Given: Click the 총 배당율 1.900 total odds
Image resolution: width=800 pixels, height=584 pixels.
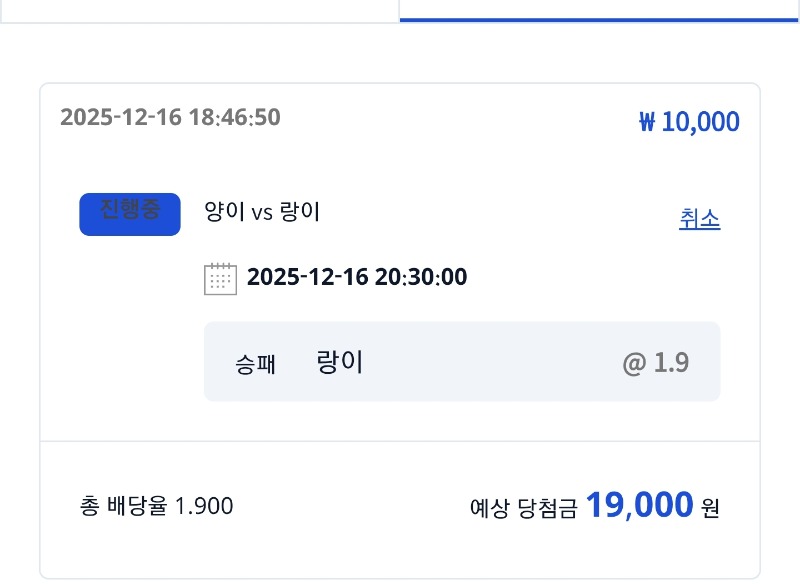Looking at the screenshot, I should (156, 507).
